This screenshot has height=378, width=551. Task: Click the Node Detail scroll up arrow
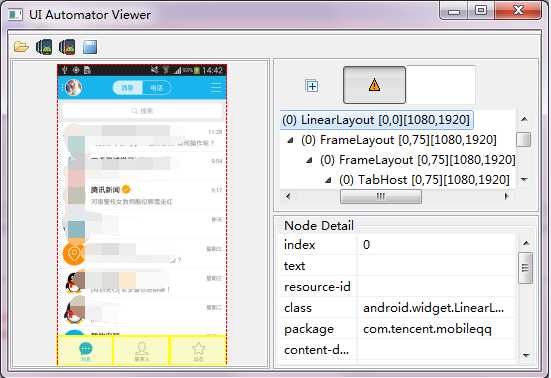pyautogui.click(x=526, y=243)
